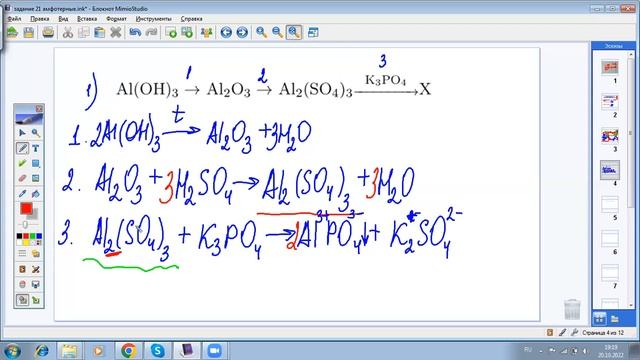
Task: Open the Справка menu
Action: (191, 19)
